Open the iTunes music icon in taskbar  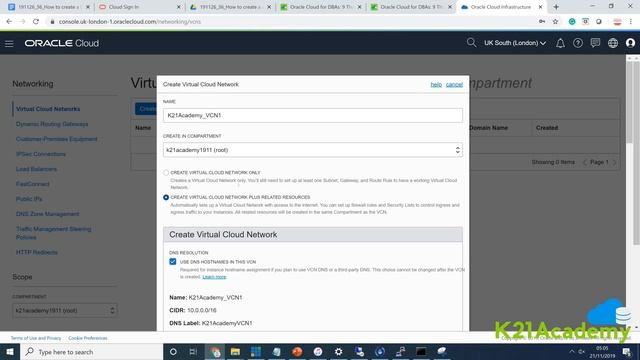[x=318, y=351]
